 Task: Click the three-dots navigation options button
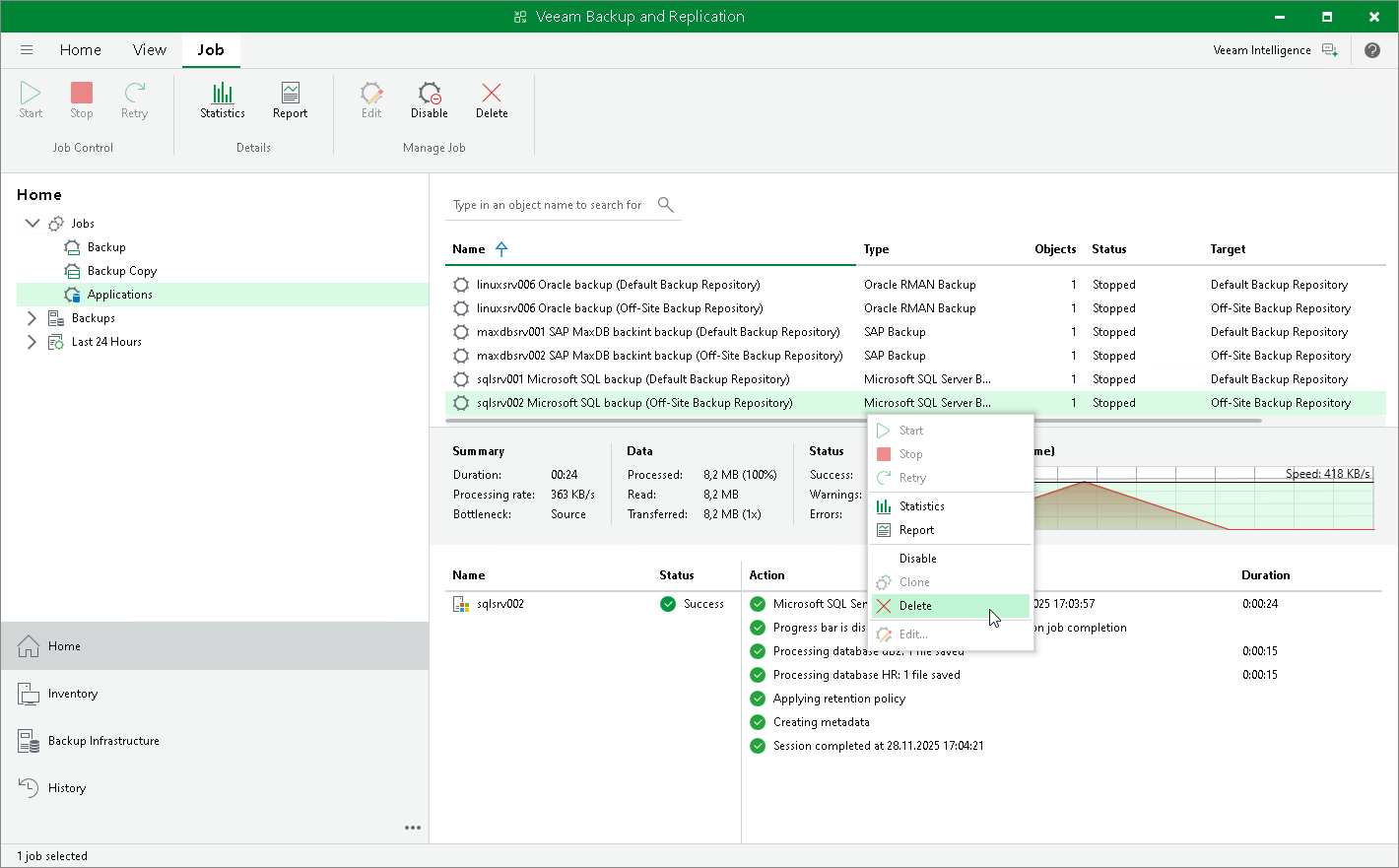pos(413,828)
